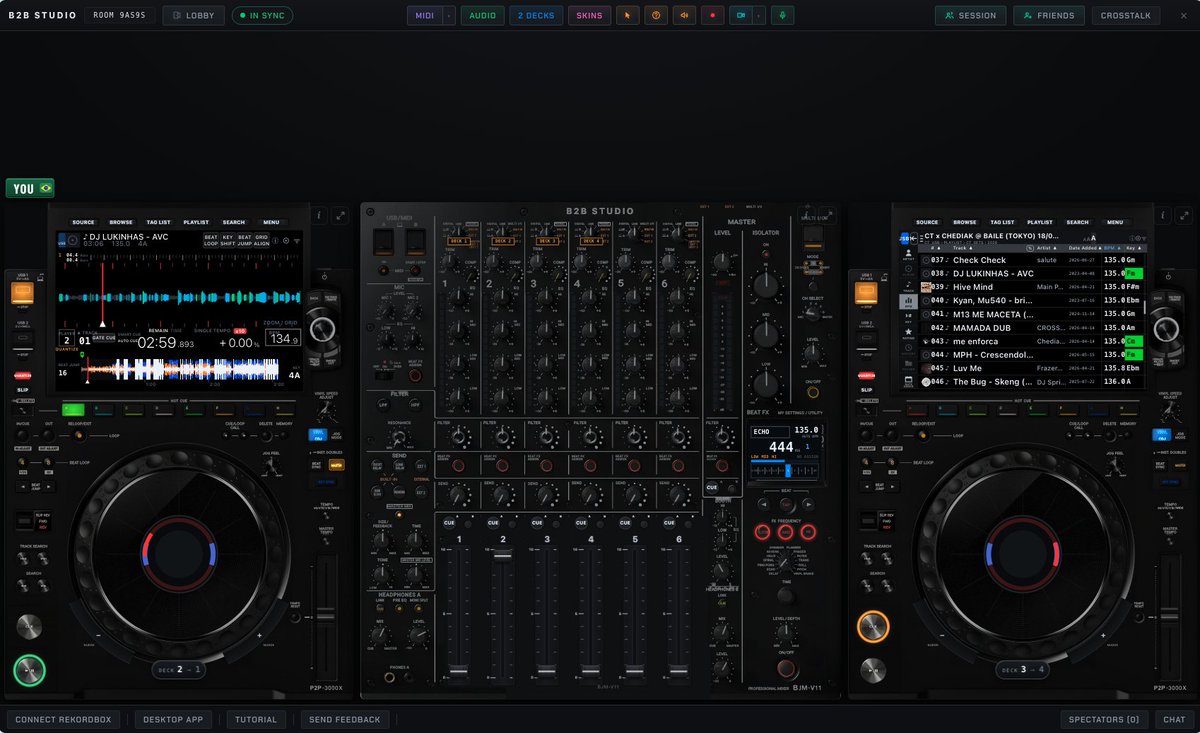The width and height of the screenshot is (1200, 733).
Task: Click the YOU Brazil flag badge
Action: click(x=30, y=188)
